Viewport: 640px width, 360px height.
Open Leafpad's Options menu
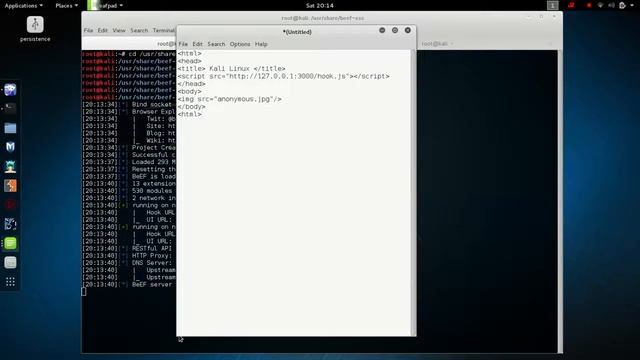(240, 44)
